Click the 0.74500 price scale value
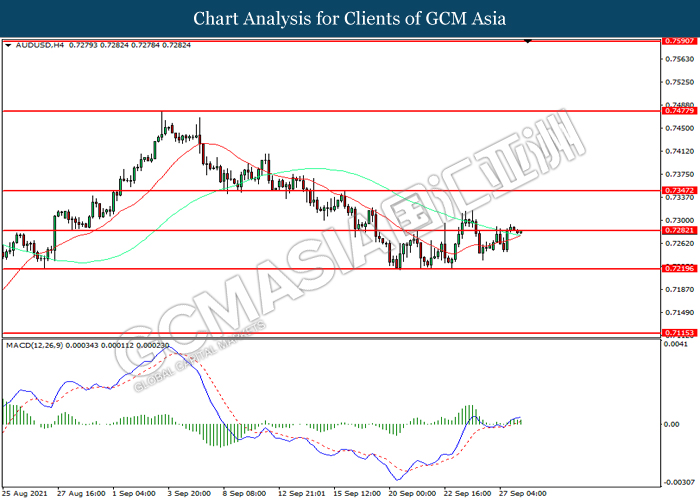The image size is (700, 500). coord(679,128)
